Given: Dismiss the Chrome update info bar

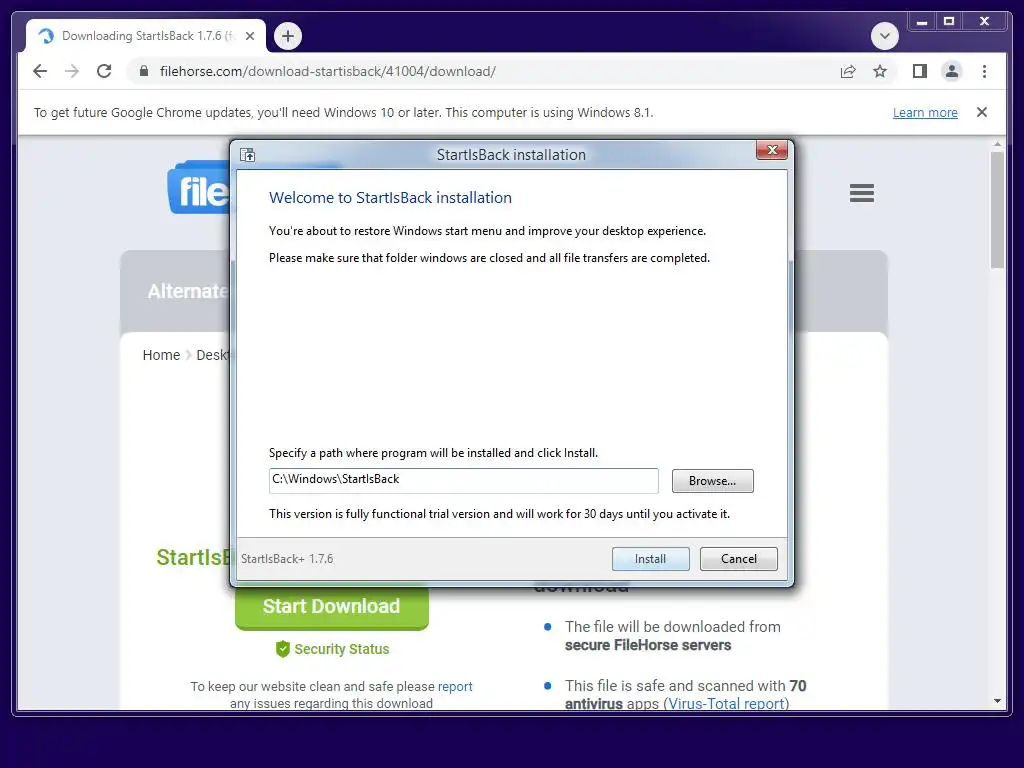Looking at the screenshot, I should tap(982, 112).
